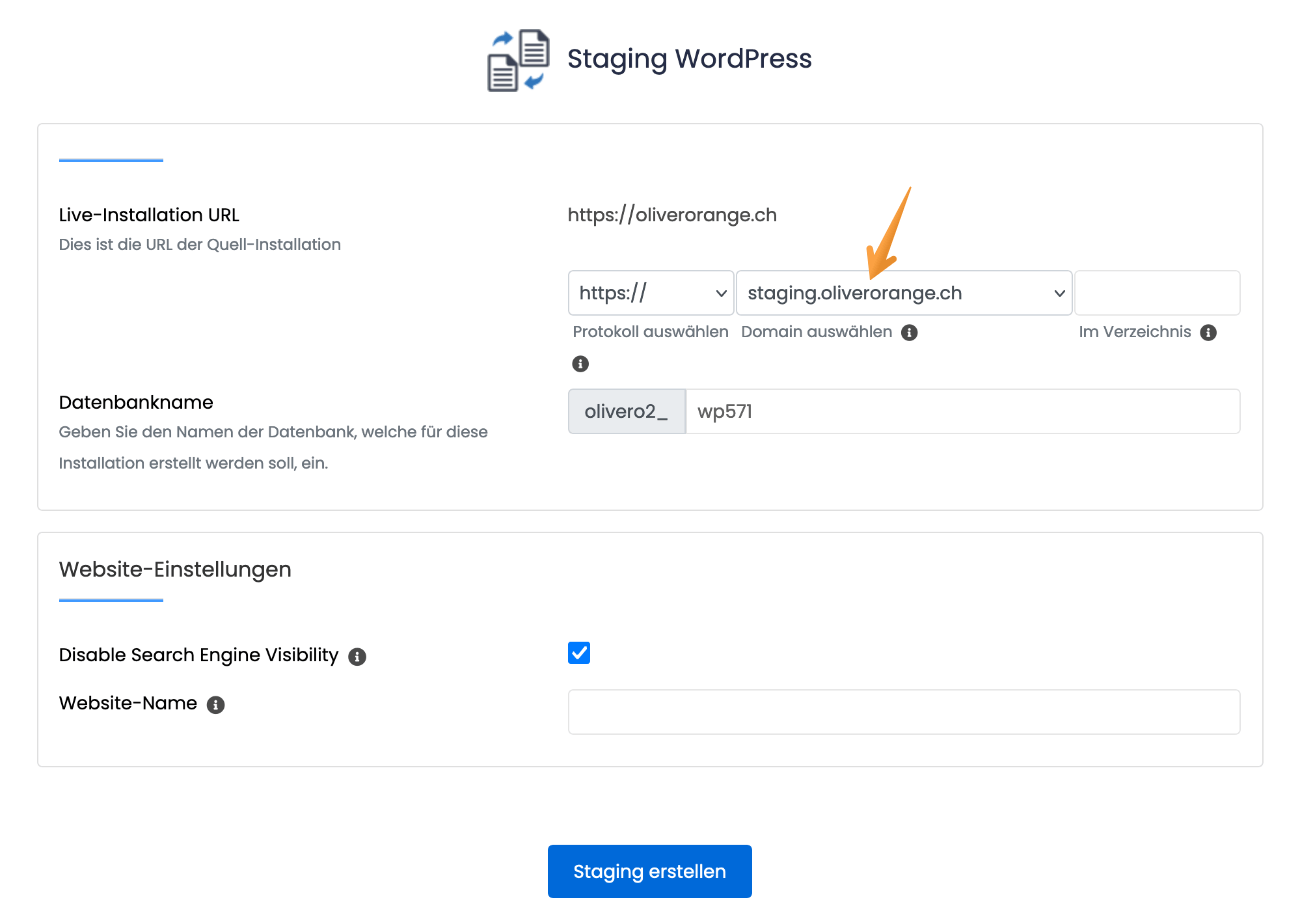
Task: Click the https://oliverorange.ch live URL text
Action: click(x=672, y=214)
